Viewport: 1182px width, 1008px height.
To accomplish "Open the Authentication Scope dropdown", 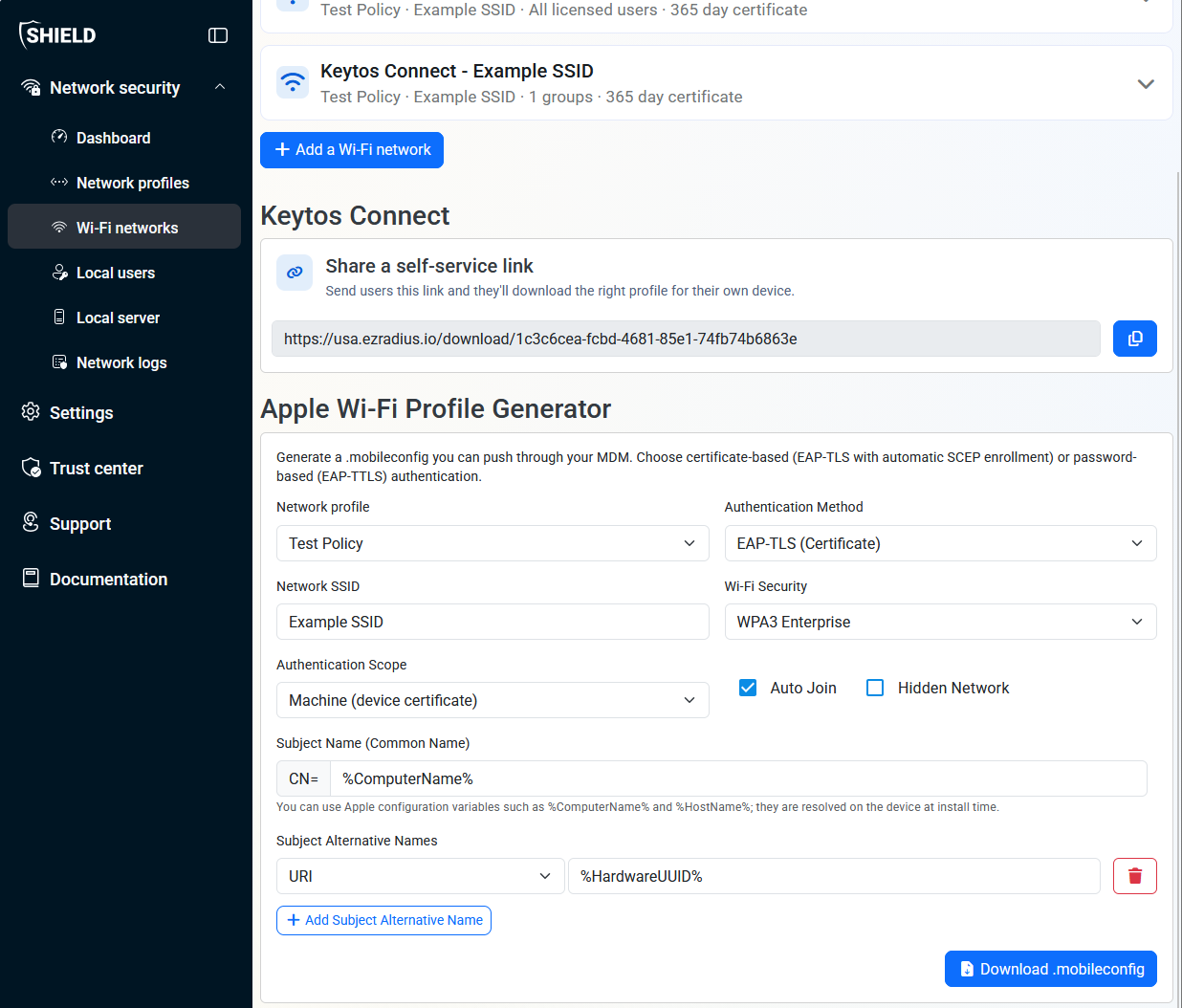I will [x=492, y=700].
